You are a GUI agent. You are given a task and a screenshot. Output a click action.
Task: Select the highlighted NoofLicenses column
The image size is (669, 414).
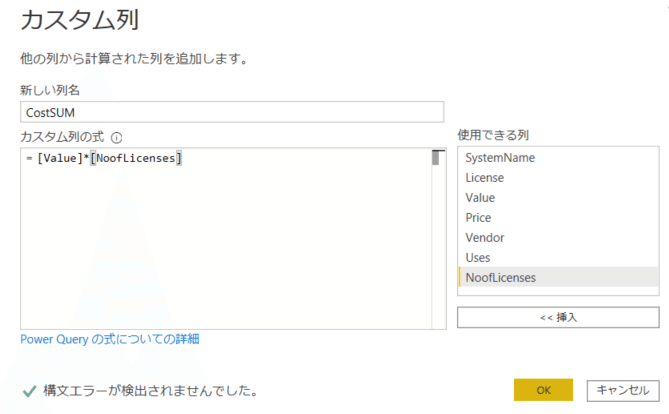coord(500,278)
